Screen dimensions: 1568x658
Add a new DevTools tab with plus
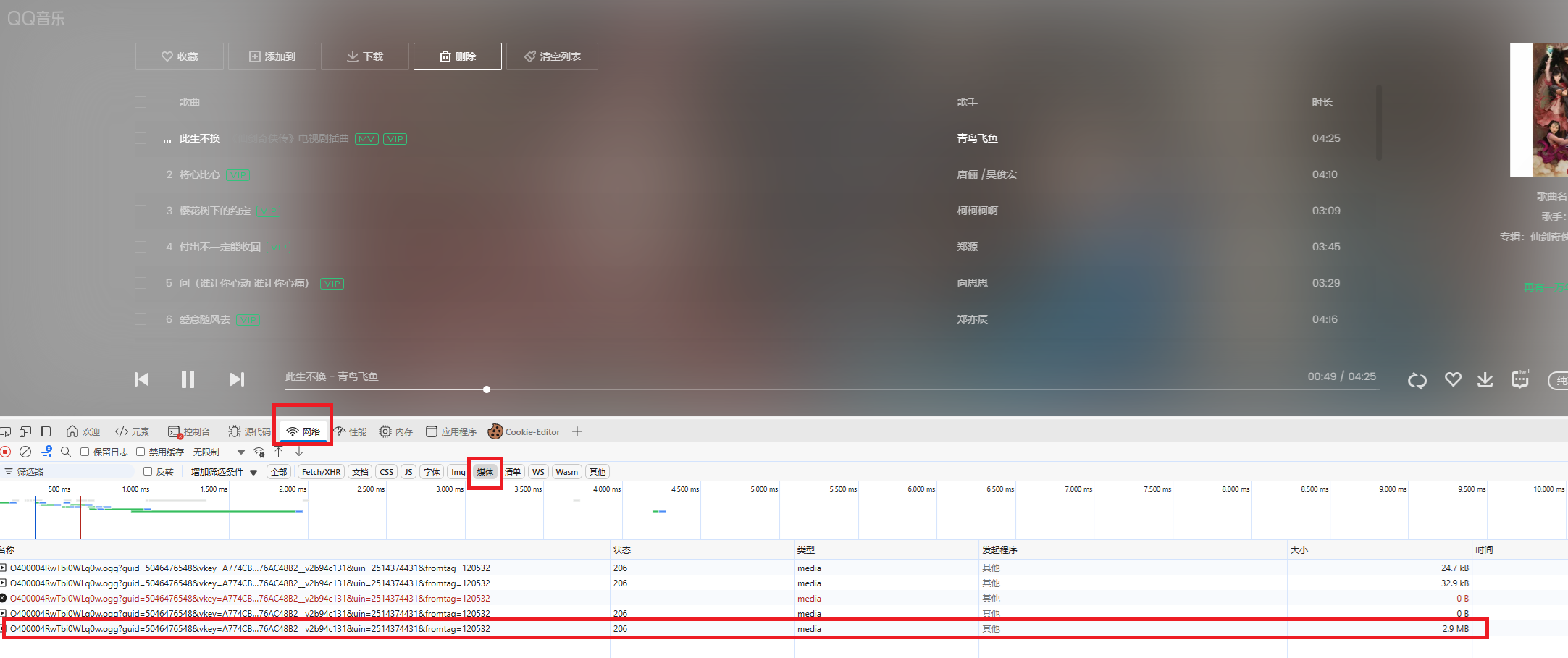click(x=577, y=431)
